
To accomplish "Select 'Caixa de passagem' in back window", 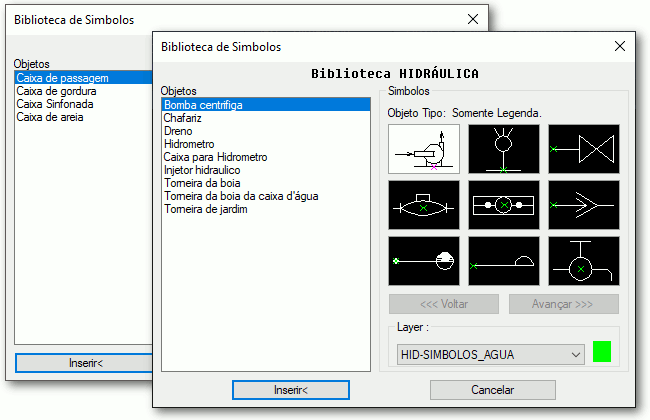I will click(x=84, y=78).
